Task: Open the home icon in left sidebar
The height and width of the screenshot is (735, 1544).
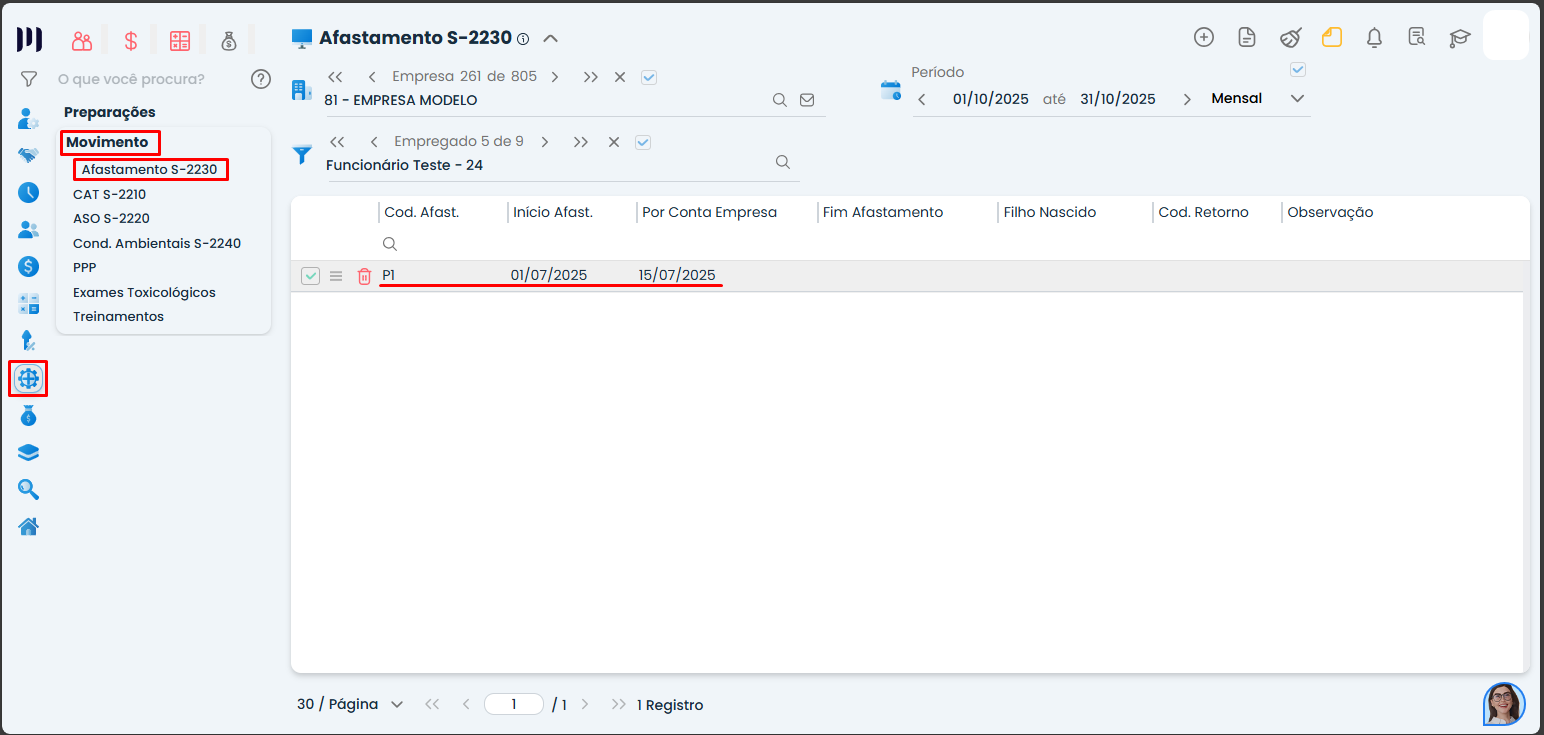Action: point(29,526)
